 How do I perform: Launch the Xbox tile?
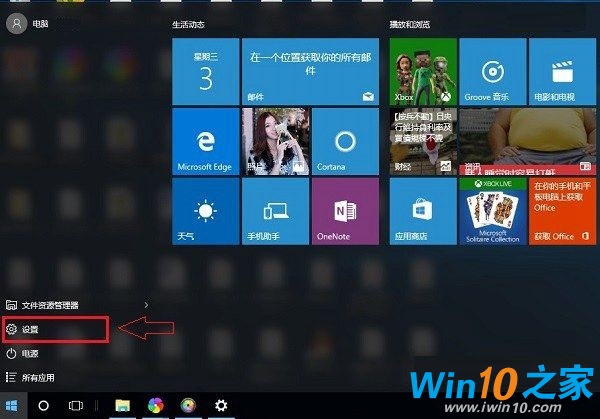coord(423,72)
